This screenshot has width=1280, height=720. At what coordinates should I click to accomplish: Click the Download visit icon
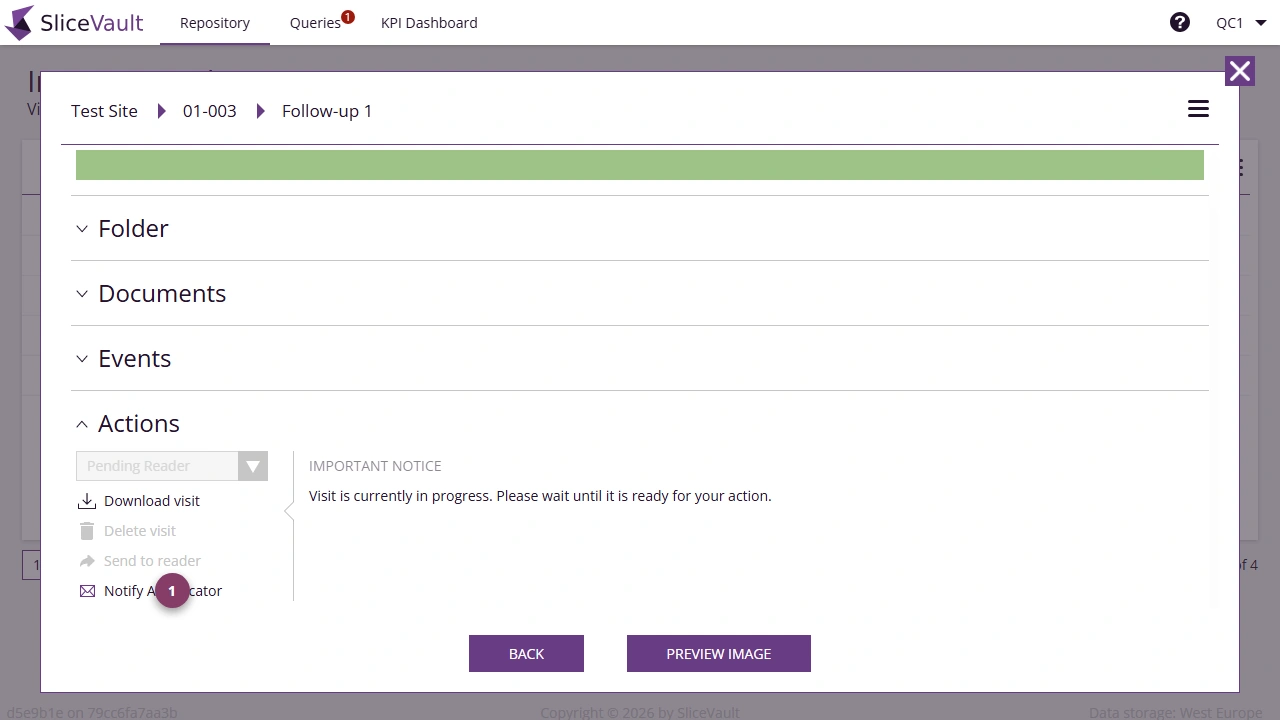[87, 500]
